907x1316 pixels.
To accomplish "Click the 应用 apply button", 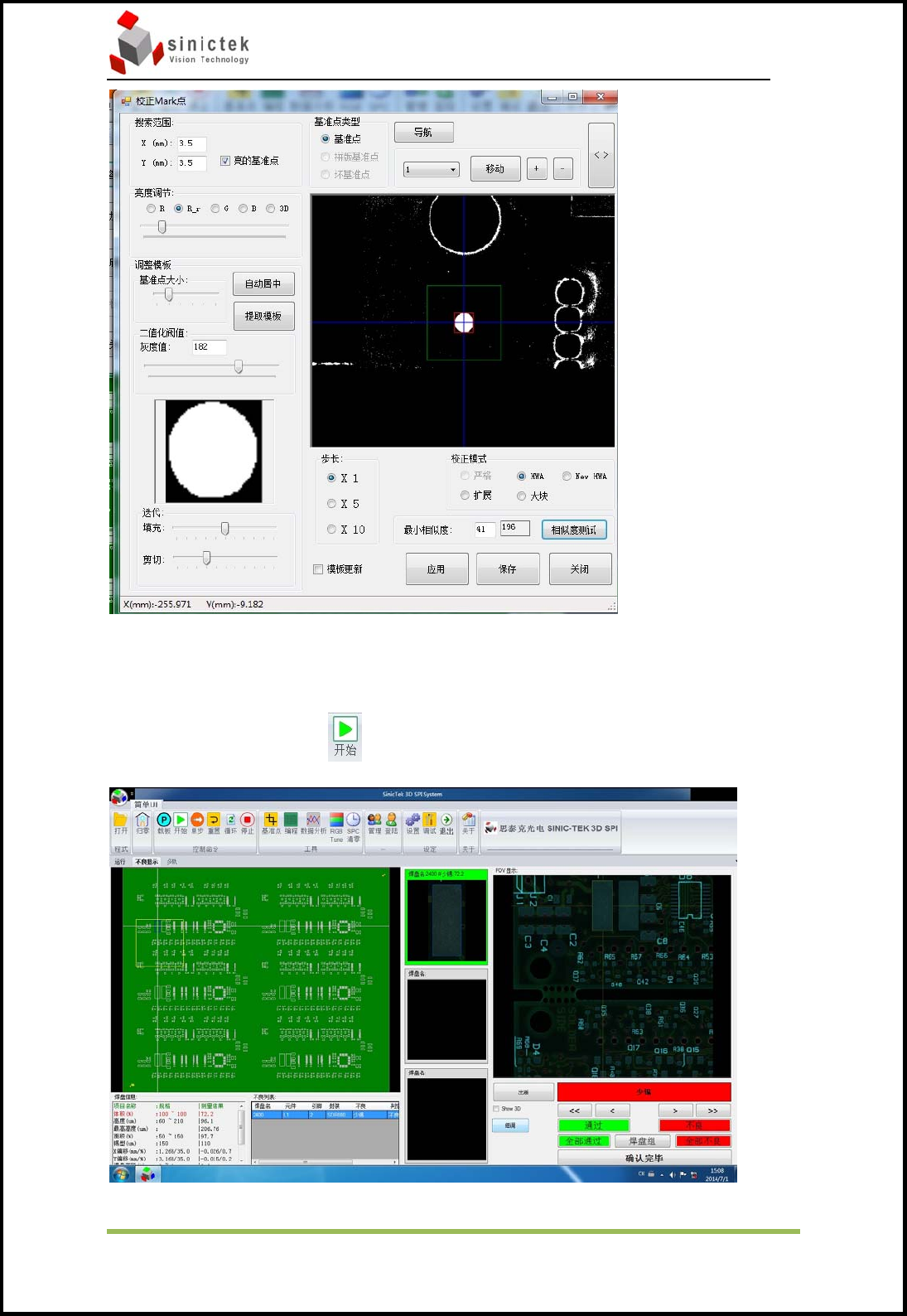I will pos(437,569).
